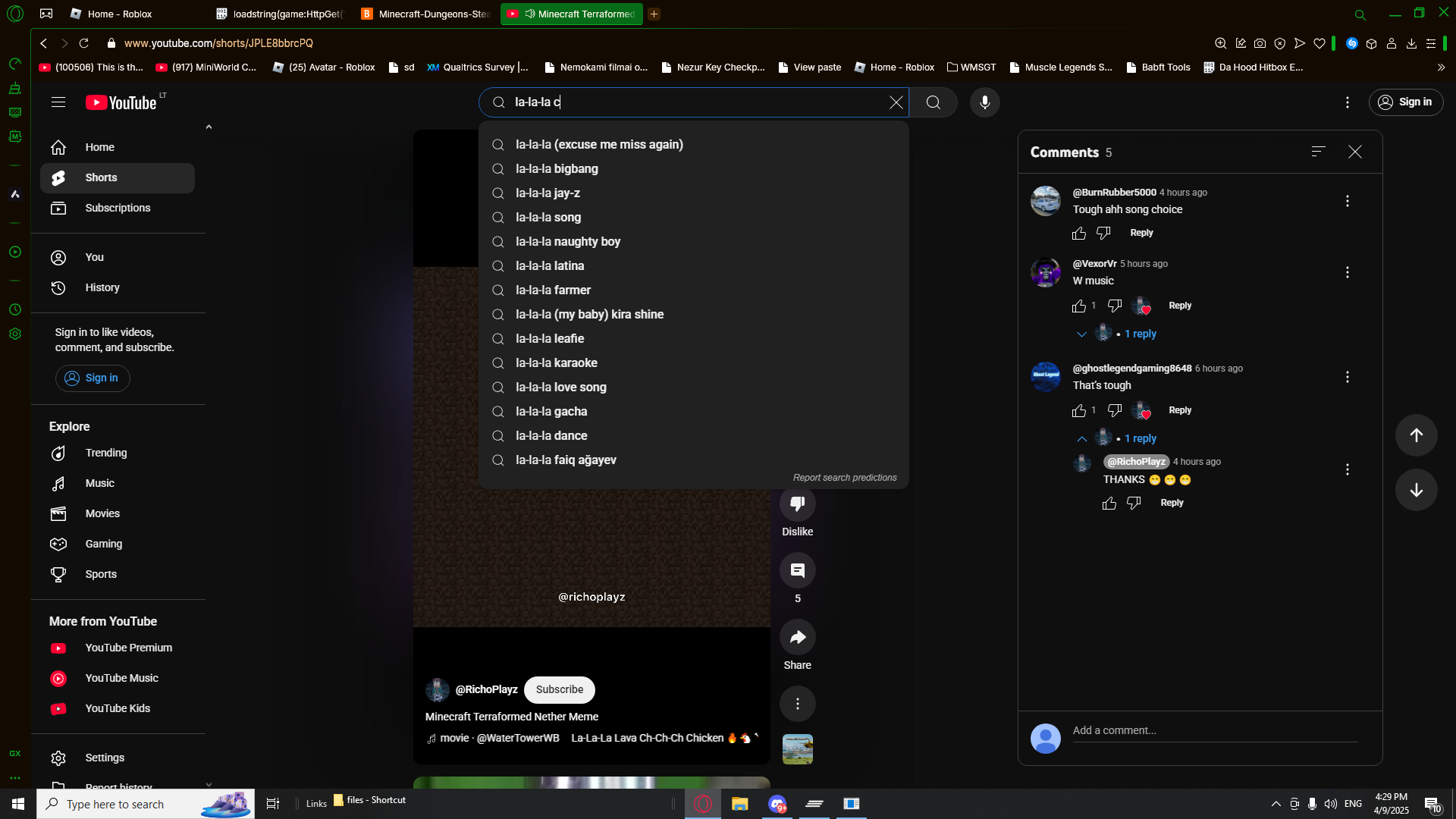Screen dimensions: 1456x819
Task: Select suggestion 'la-la-la naughty boy'
Action: [x=693, y=242]
